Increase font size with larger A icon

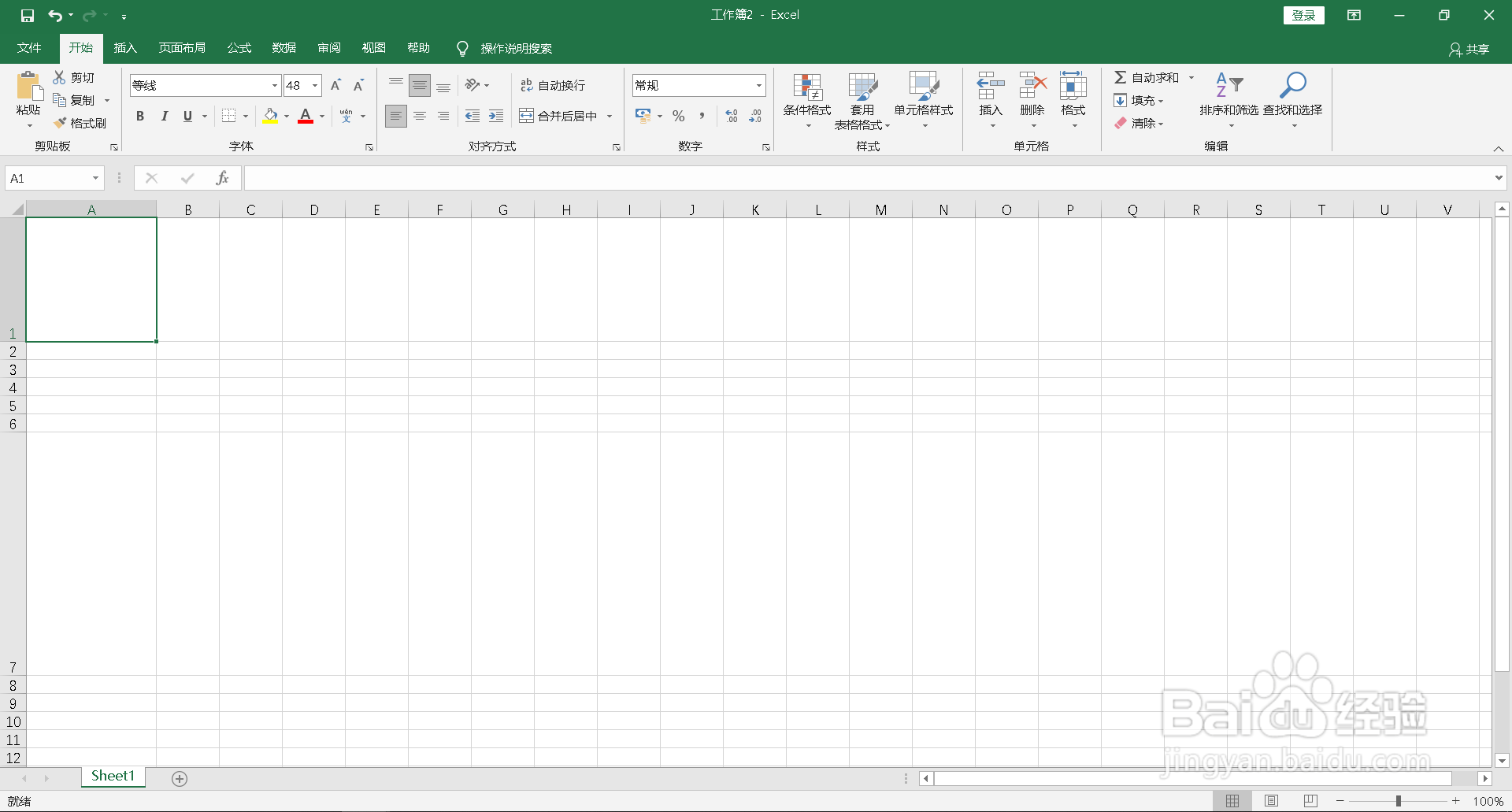coord(335,85)
